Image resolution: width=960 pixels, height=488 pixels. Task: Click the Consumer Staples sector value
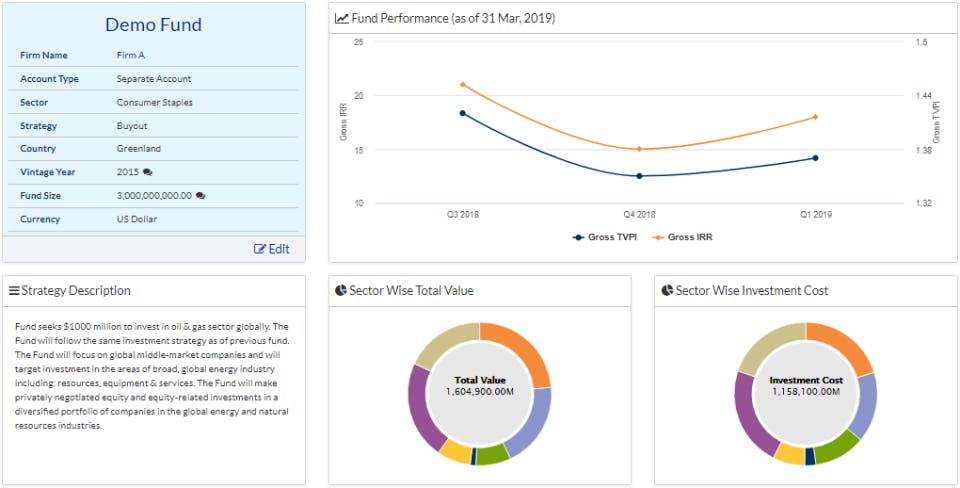[x=154, y=102]
